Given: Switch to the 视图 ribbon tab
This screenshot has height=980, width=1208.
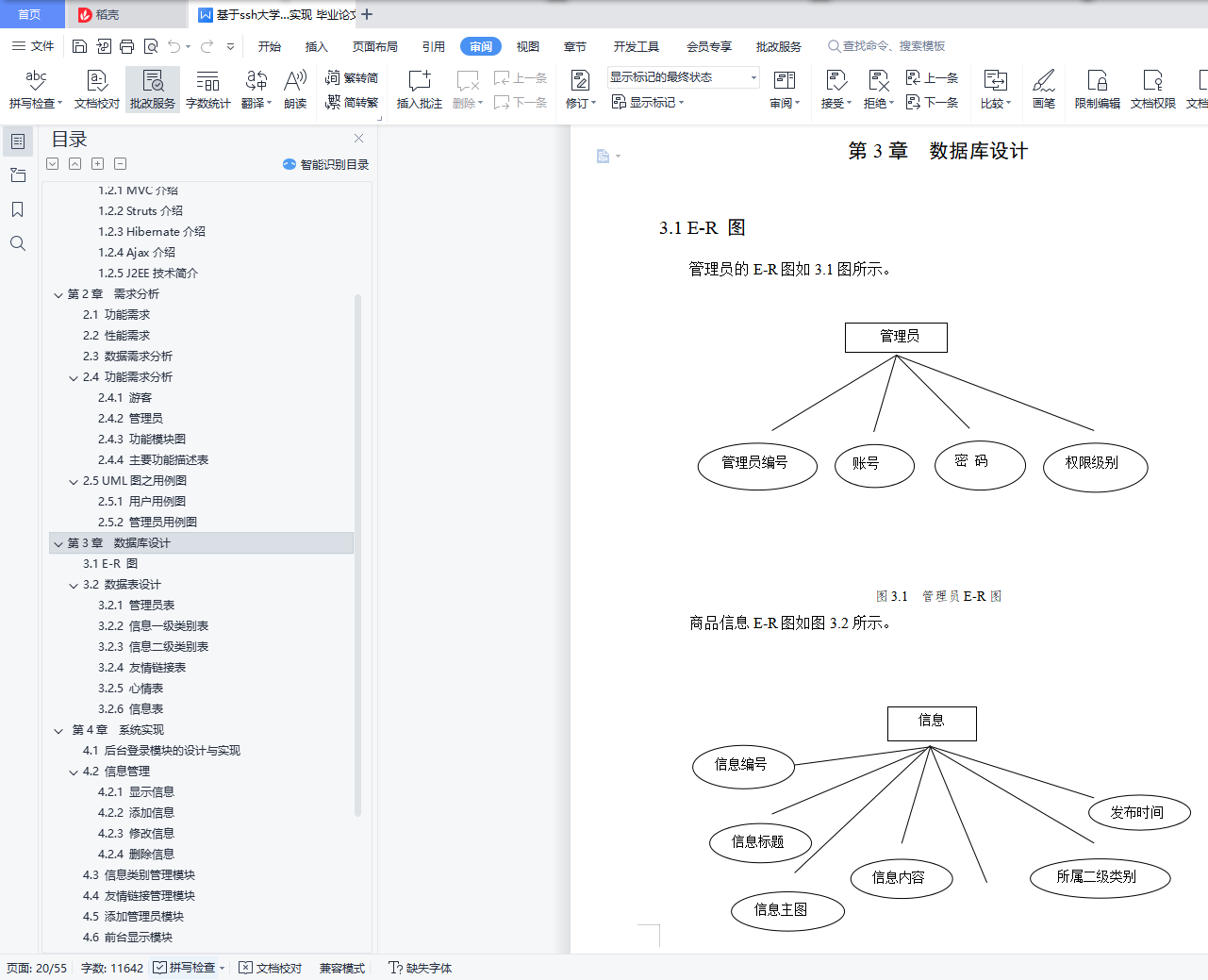Looking at the screenshot, I should tap(528, 46).
